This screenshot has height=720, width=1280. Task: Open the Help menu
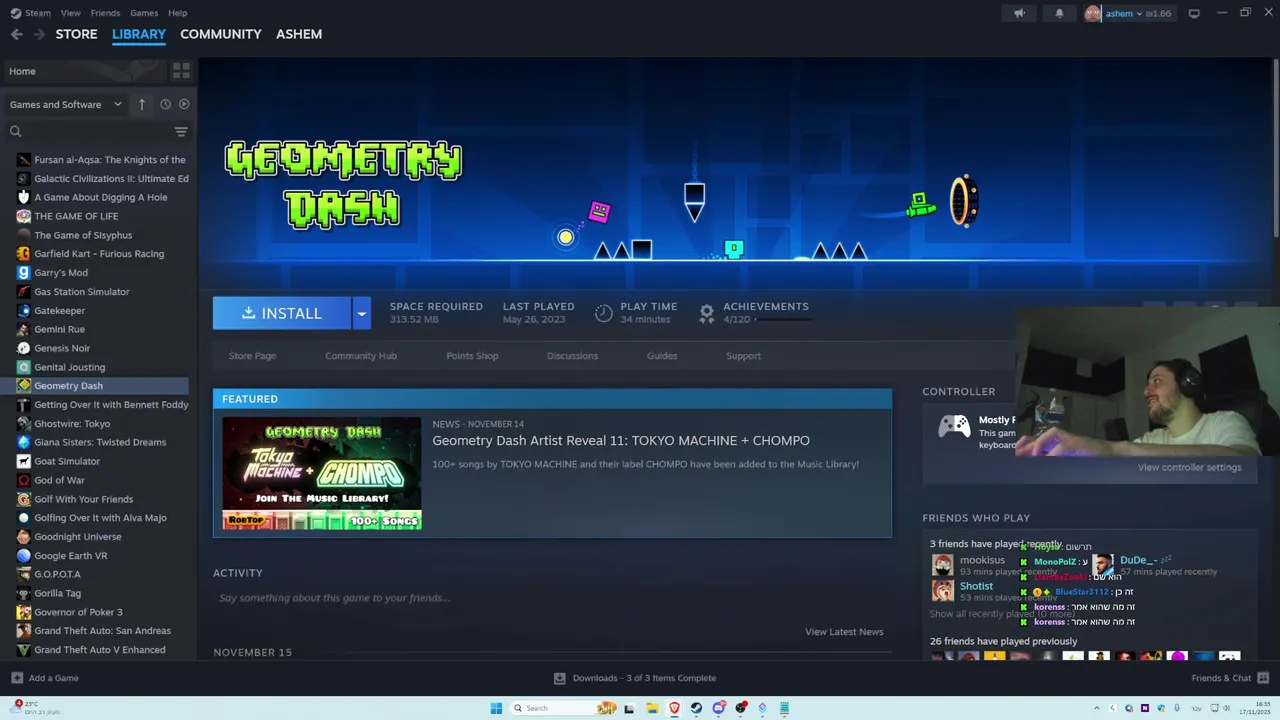(x=178, y=13)
